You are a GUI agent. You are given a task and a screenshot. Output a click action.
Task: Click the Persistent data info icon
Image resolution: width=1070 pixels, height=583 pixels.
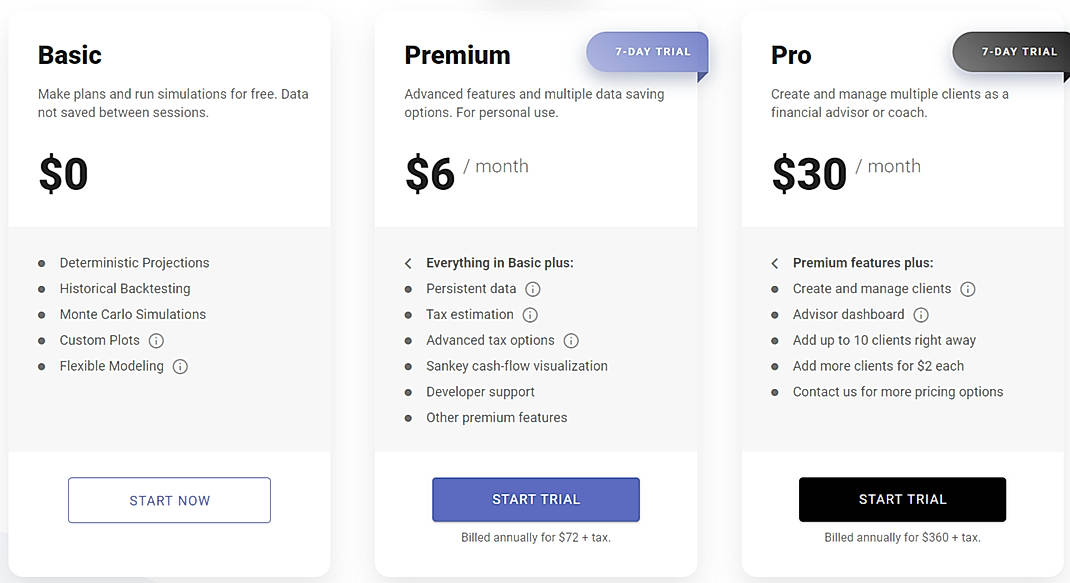click(533, 289)
